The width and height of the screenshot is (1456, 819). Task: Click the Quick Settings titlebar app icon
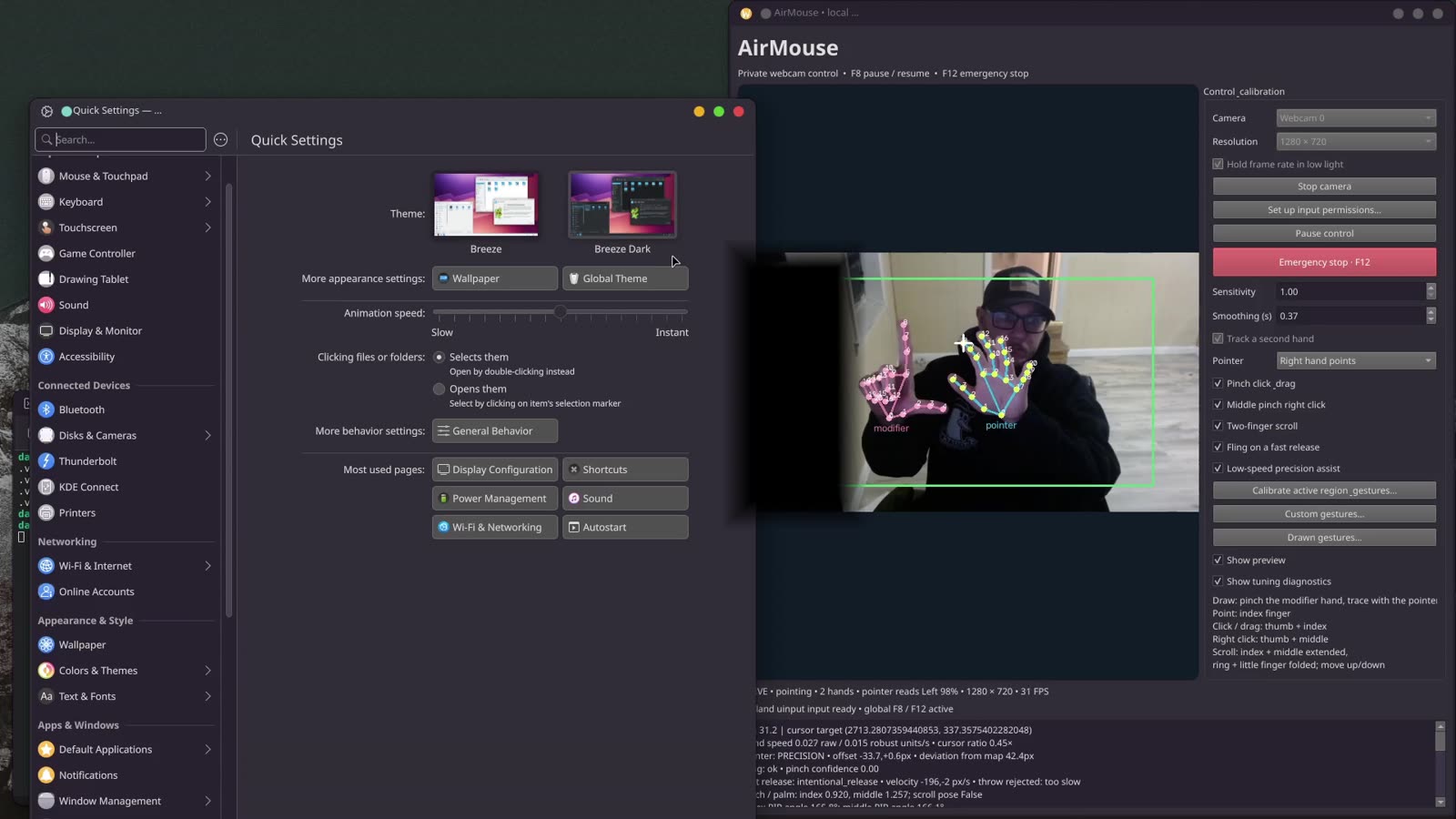click(47, 111)
